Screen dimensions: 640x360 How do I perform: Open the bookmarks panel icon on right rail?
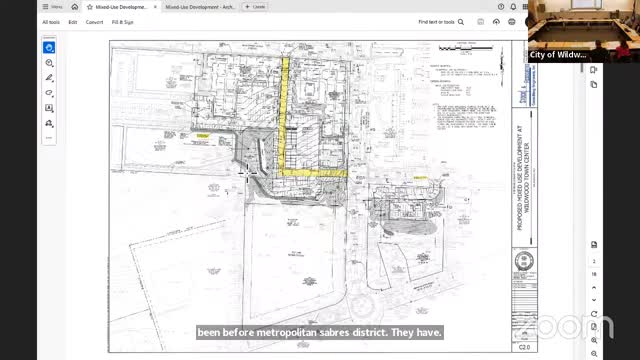(594, 70)
